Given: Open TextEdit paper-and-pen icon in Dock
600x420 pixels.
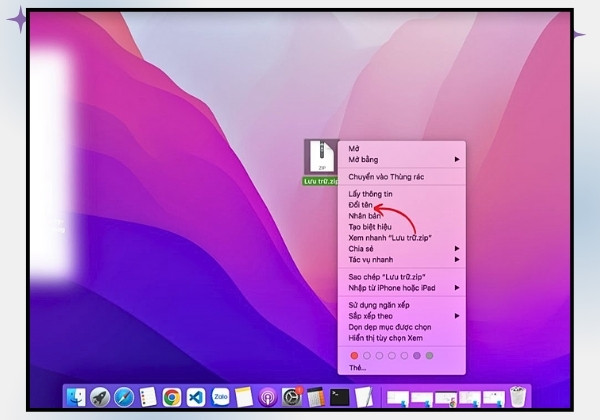Looking at the screenshot, I should click(364, 397).
